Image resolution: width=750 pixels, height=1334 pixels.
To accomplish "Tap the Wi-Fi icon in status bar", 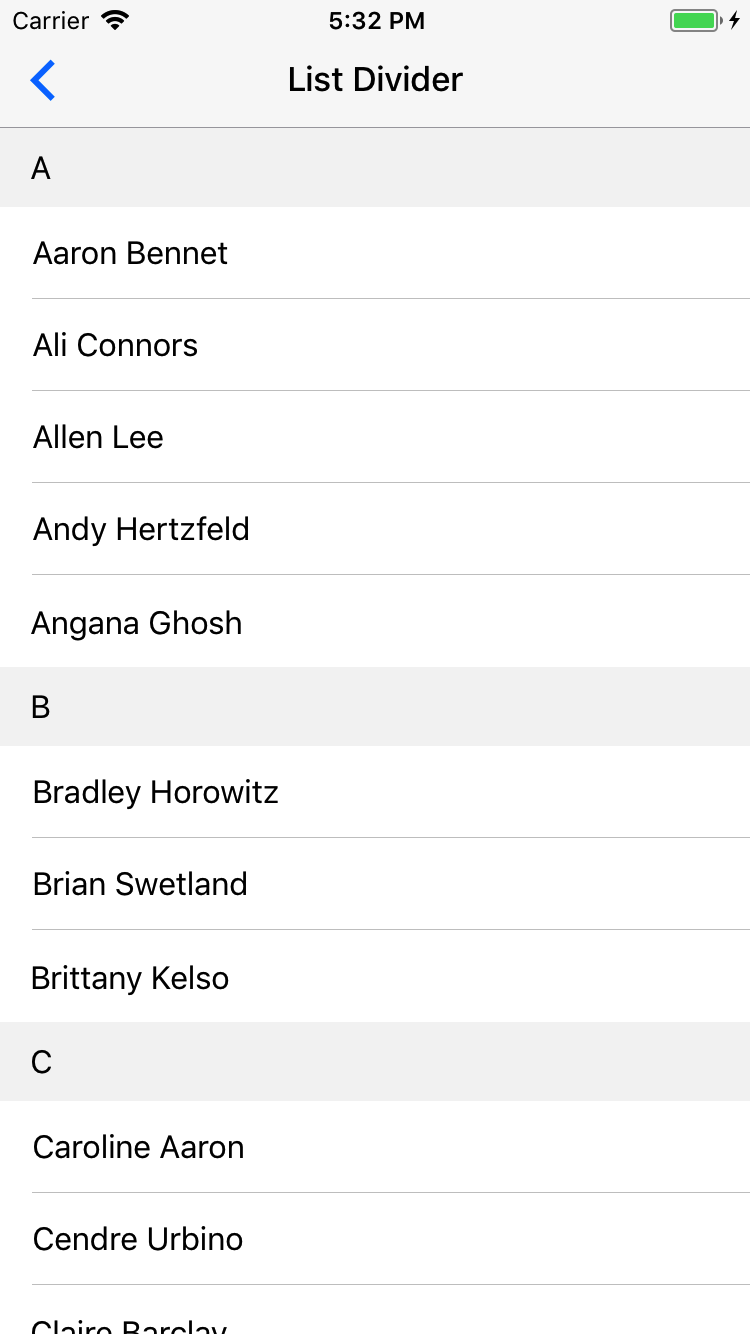I will pos(116,21).
